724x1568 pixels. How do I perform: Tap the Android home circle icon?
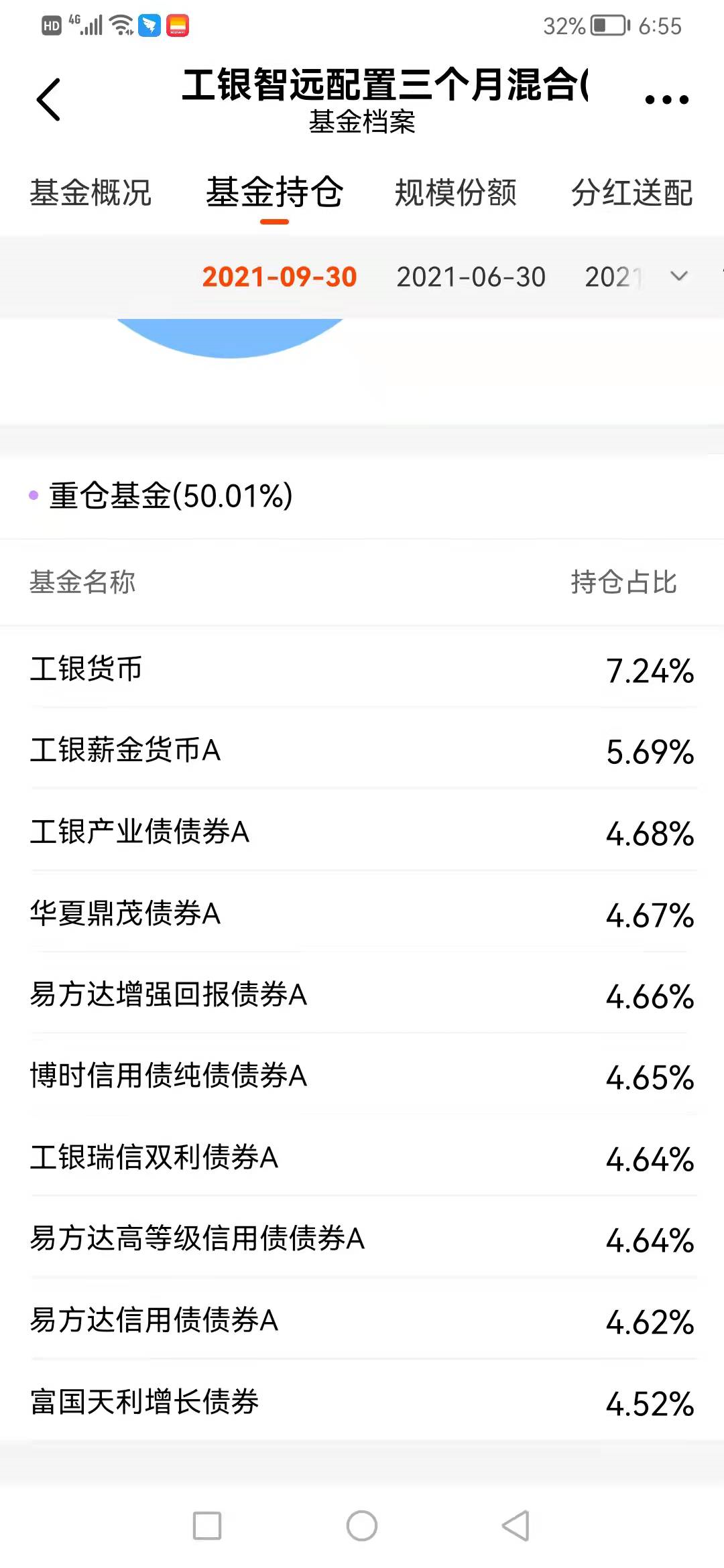pos(362,1526)
